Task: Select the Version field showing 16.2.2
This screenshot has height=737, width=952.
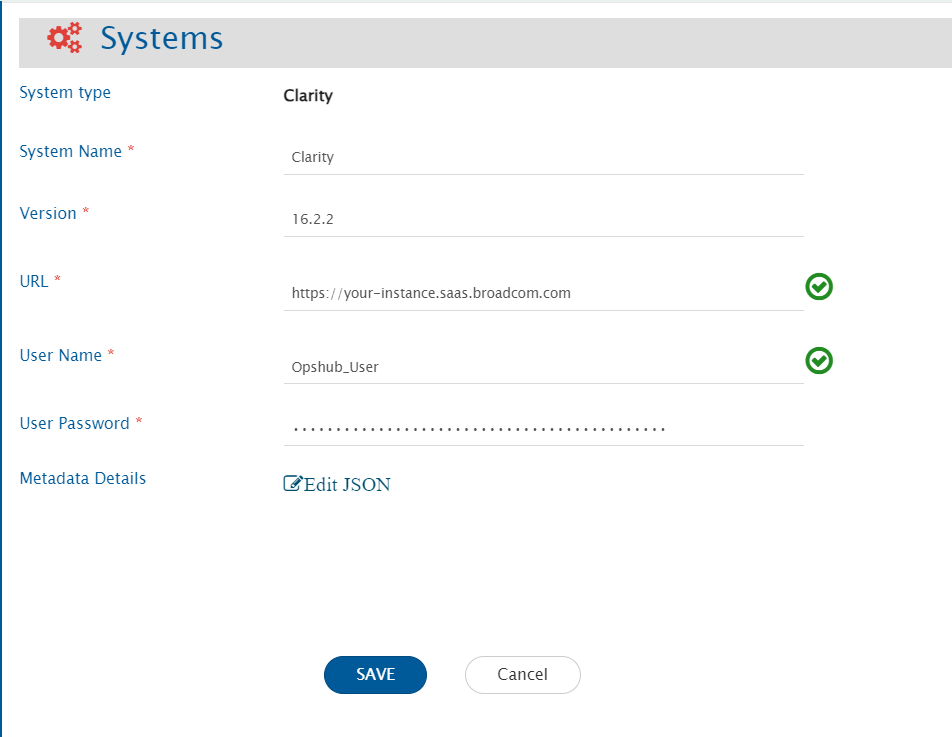Action: pos(543,219)
